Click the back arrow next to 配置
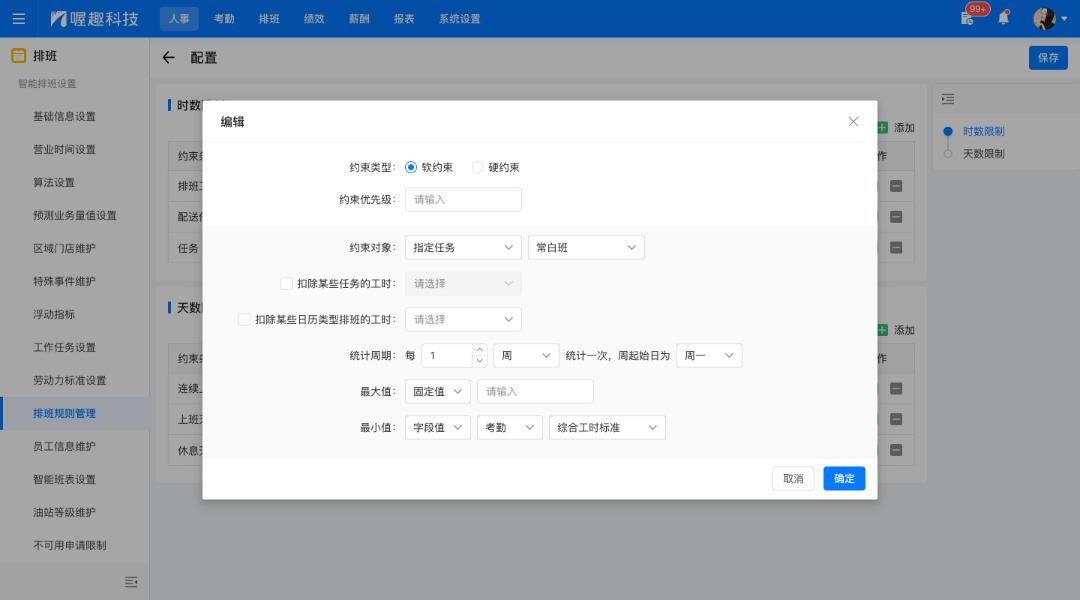Viewport: 1080px width, 600px height. (x=168, y=58)
